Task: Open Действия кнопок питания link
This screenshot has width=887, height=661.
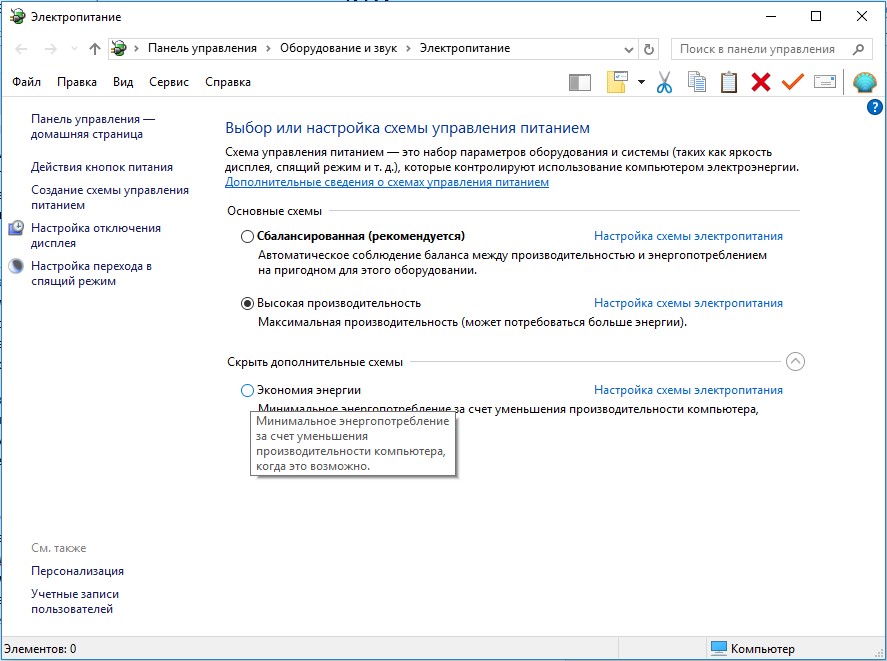Action: coord(102,167)
